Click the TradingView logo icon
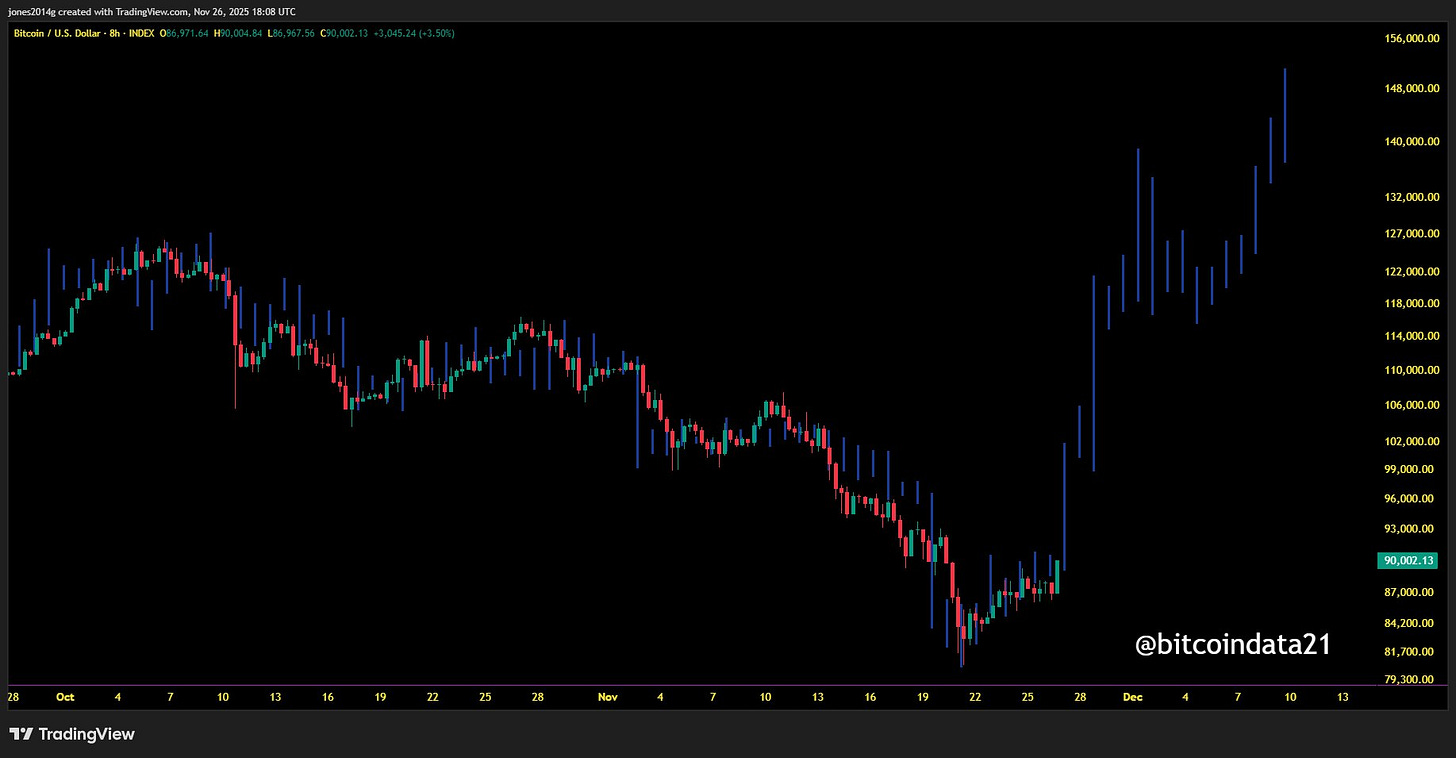The height and width of the screenshot is (758, 1456). click(20, 734)
